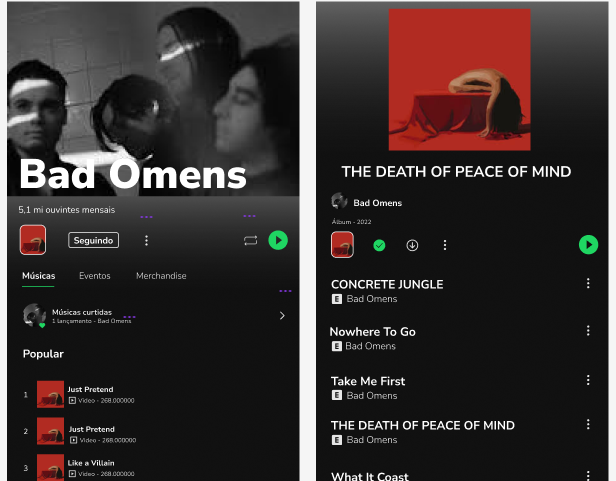Download the album using the arrow icon

click(x=412, y=246)
